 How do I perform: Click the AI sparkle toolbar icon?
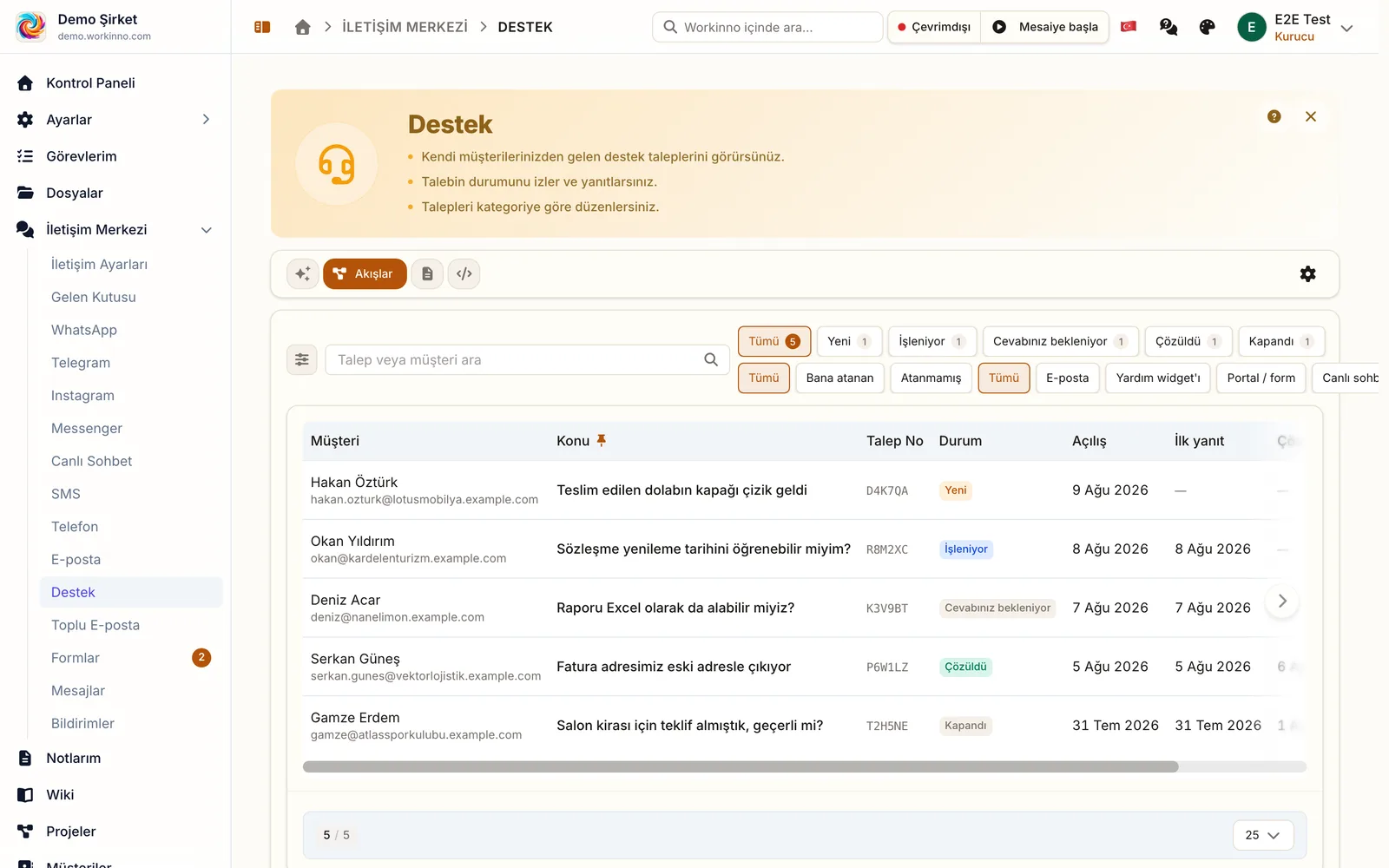coord(302,273)
